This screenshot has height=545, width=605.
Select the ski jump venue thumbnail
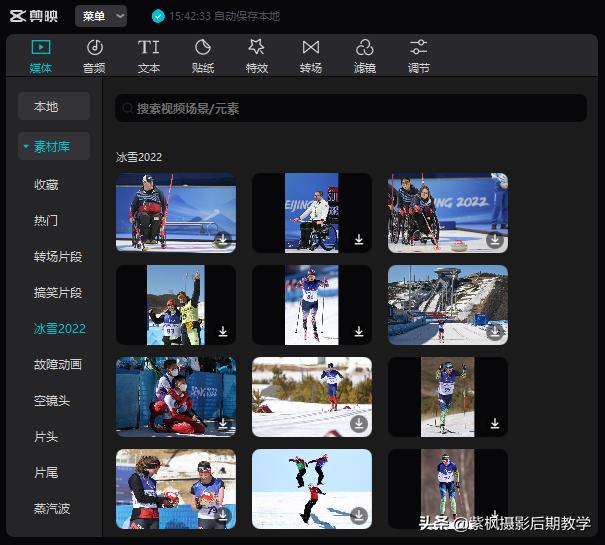pyautogui.click(x=448, y=305)
